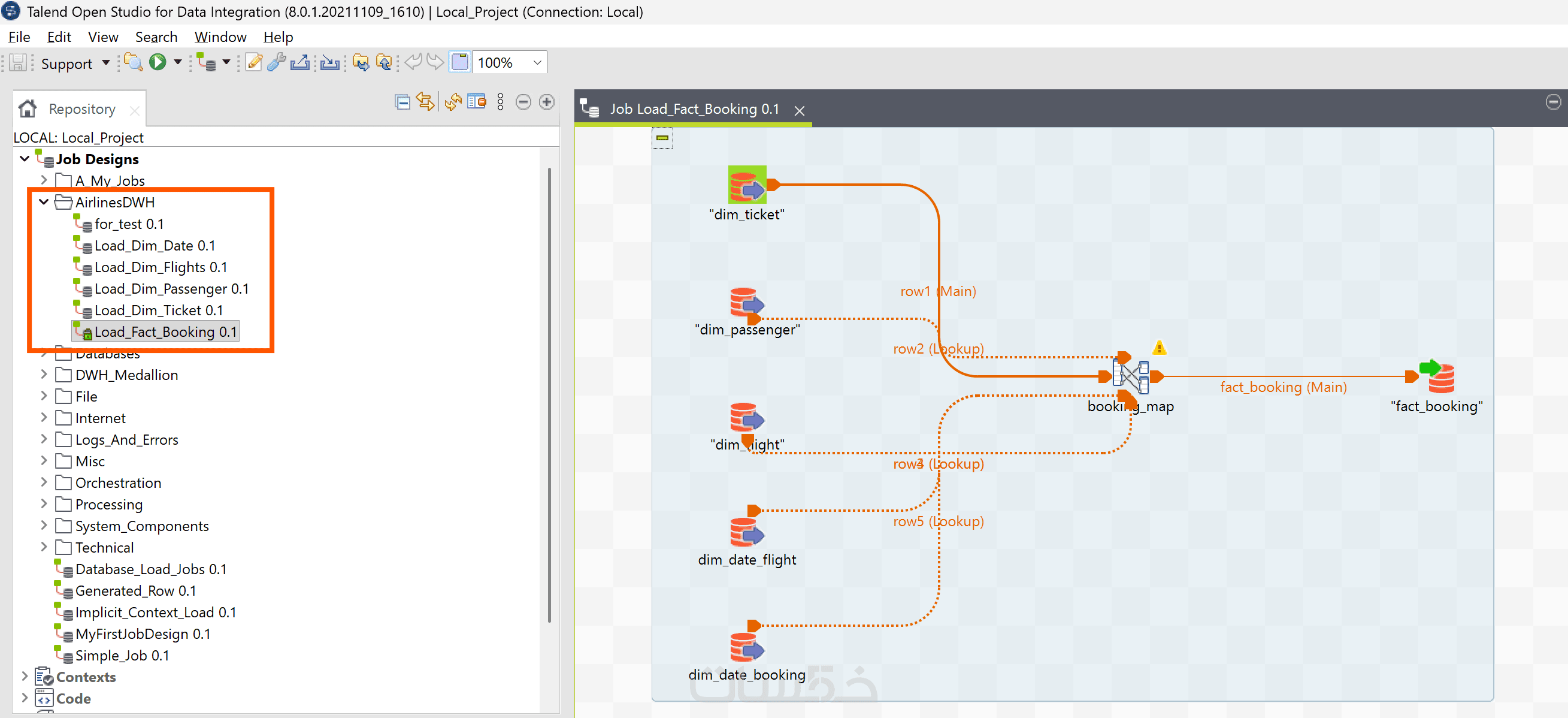The image size is (1568, 718).
Task: Click the Refresh repository icon
Action: 453,102
